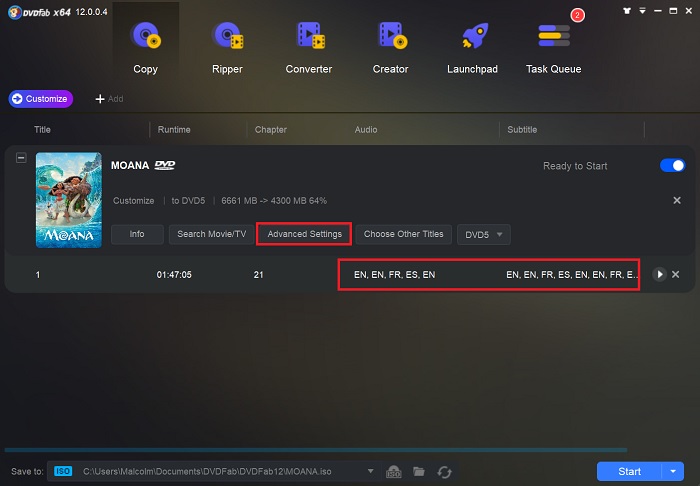Select ISO image output icon
Screen dimensions: 700x486
tap(394, 471)
